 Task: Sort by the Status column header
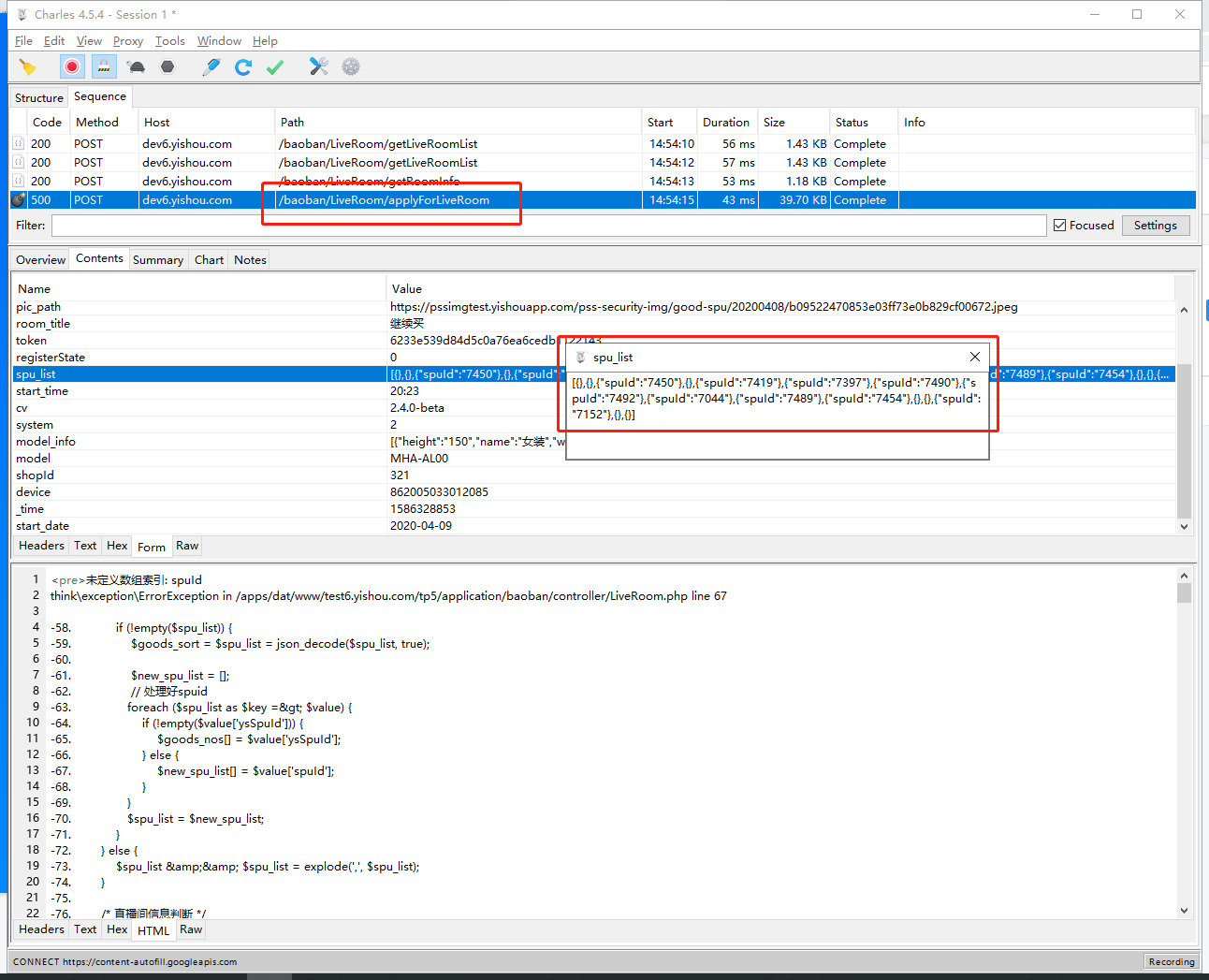pos(863,123)
